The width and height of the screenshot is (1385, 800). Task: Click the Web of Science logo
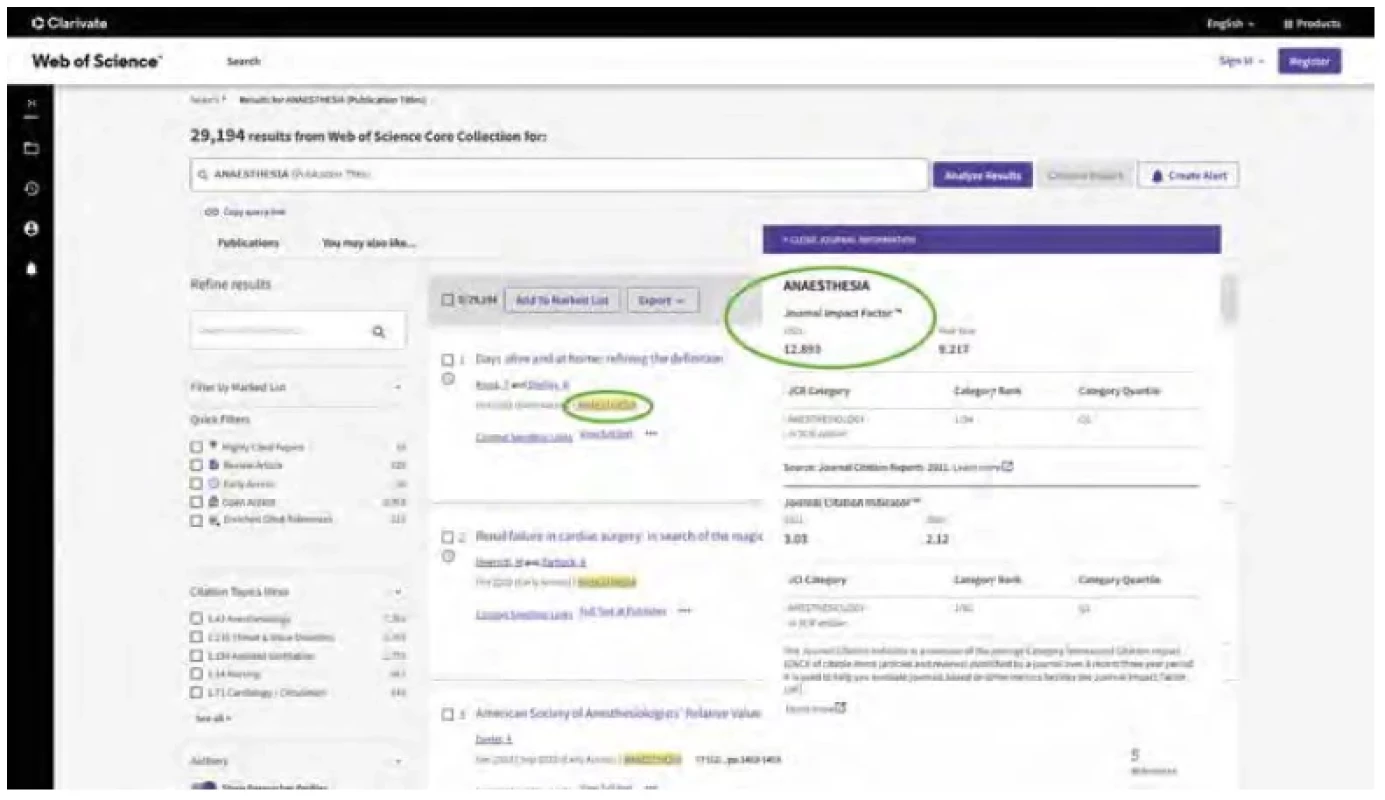pyautogui.click(x=96, y=61)
